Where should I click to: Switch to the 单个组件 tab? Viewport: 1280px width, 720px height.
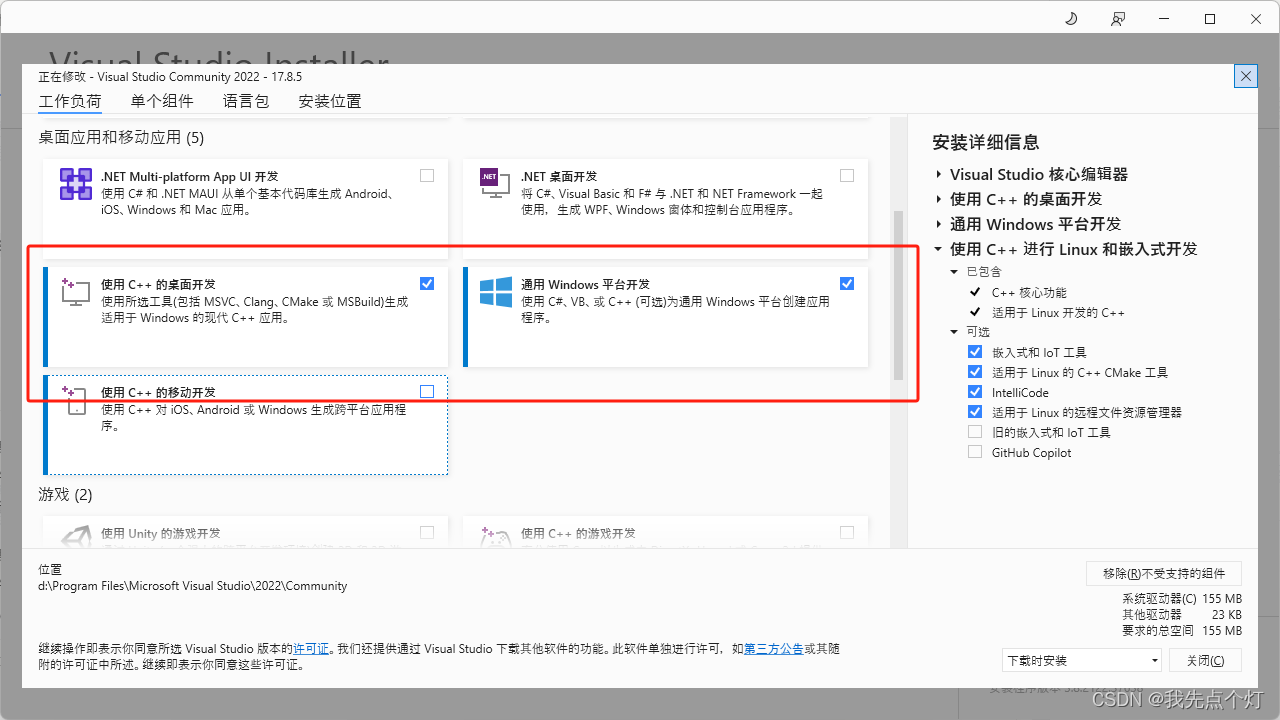pyautogui.click(x=162, y=100)
